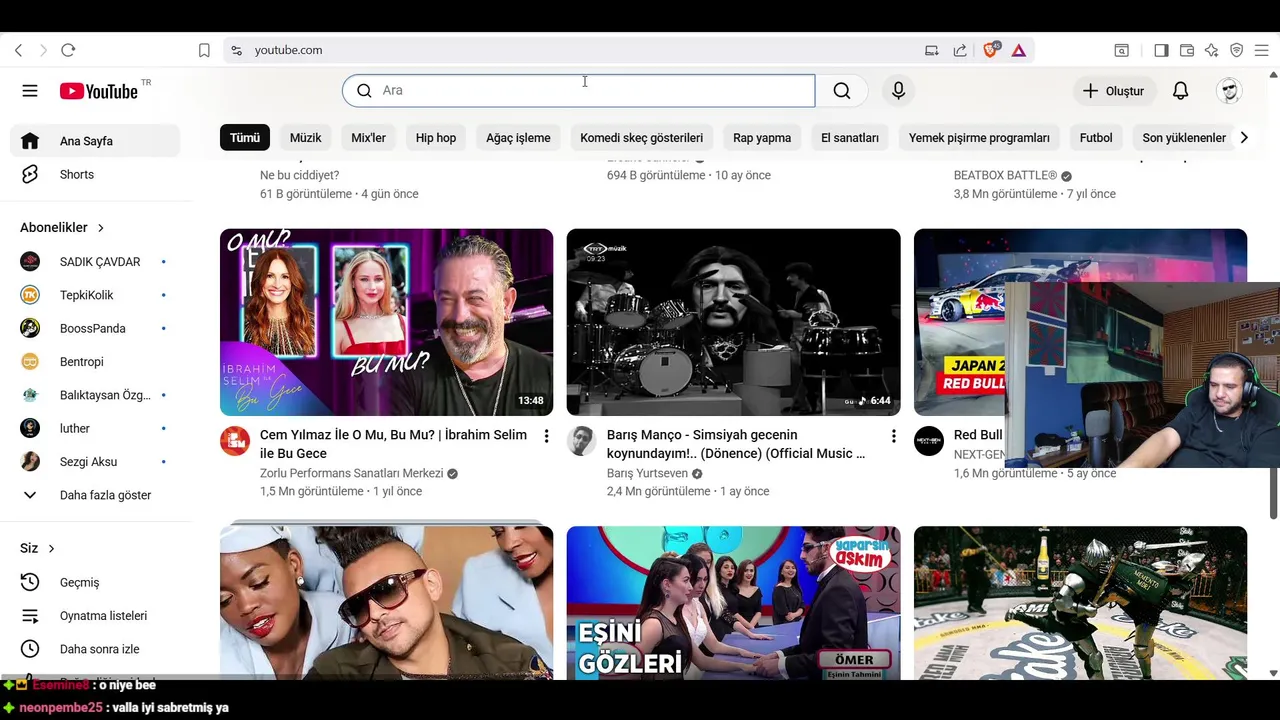The height and width of the screenshot is (720, 1280).
Task: Click the Oluştur create button
Action: coord(1113,91)
